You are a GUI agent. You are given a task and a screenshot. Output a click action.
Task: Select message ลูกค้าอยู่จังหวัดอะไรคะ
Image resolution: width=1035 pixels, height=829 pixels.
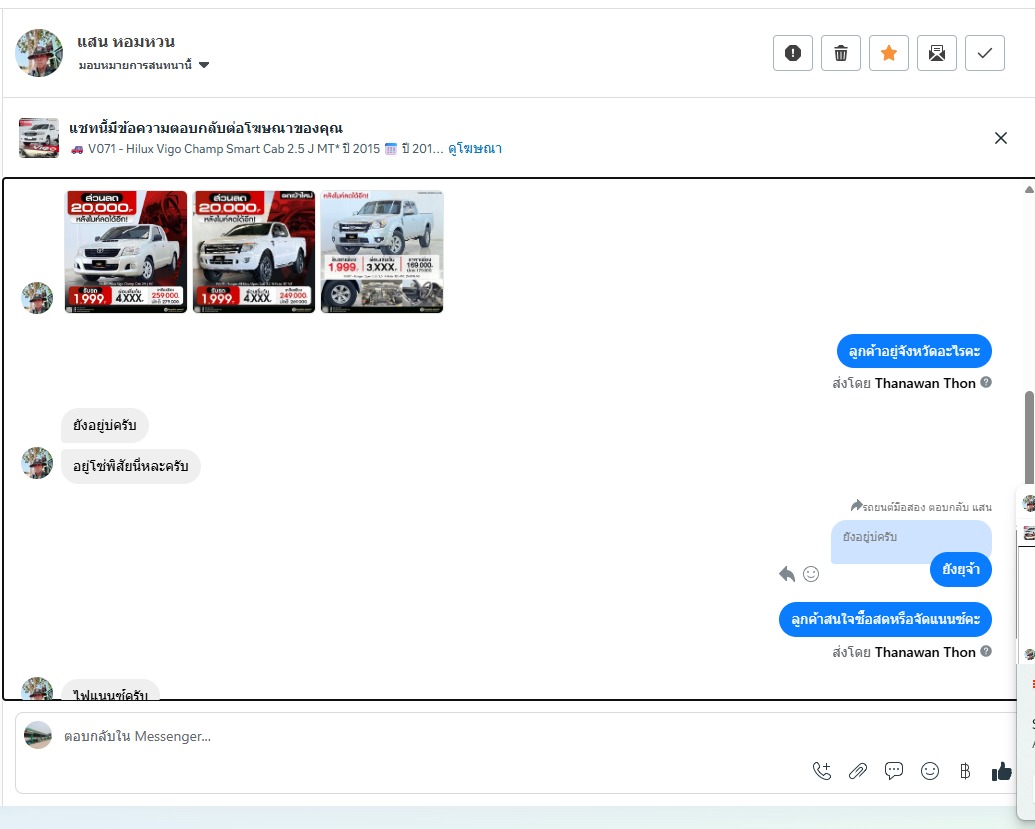pyautogui.click(x=914, y=351)
